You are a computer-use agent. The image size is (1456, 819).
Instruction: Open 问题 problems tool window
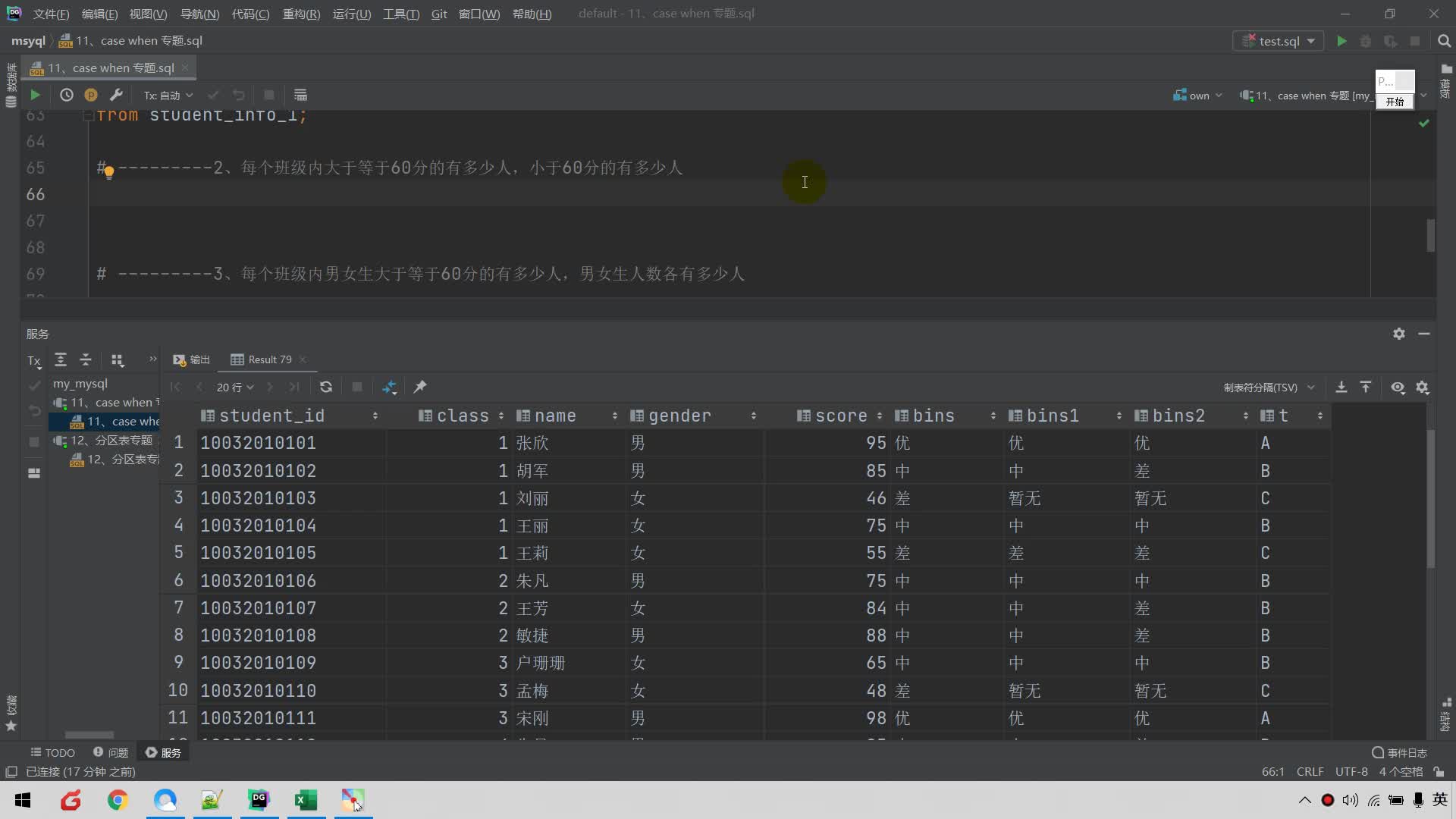(111, 752)
